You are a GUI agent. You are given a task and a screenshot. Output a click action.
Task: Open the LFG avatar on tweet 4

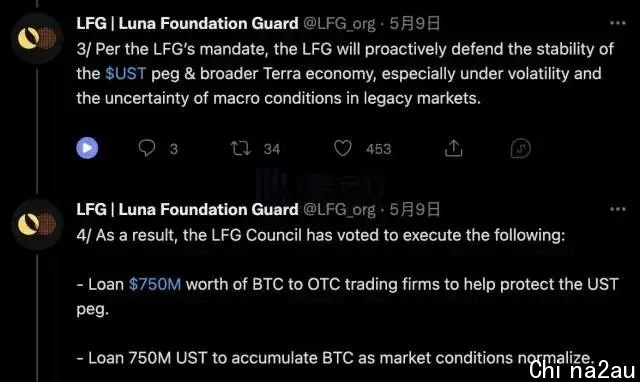click(x=37, y=224)
